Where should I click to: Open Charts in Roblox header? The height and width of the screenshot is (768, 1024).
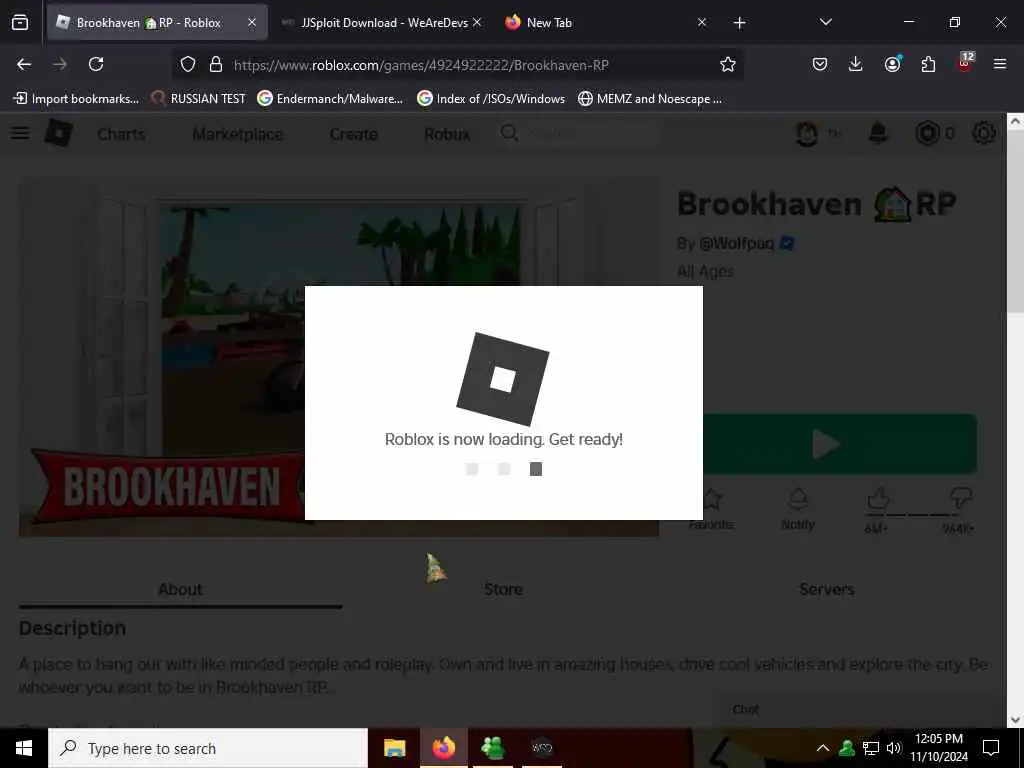point(121,134)
